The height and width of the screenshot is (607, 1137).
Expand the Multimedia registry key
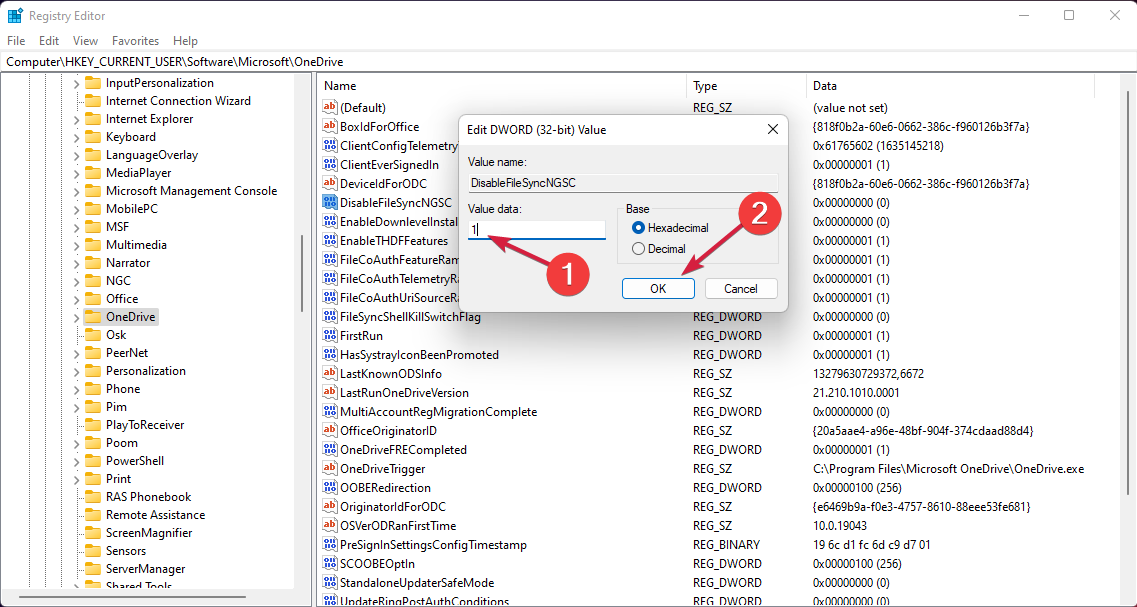pyautogui.click(x=76, y=245)
